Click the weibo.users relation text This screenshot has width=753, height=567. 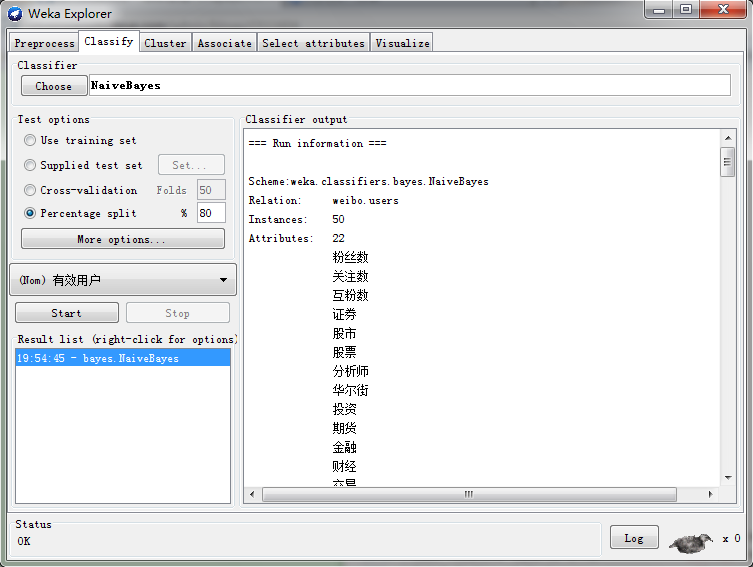point(365,200)
